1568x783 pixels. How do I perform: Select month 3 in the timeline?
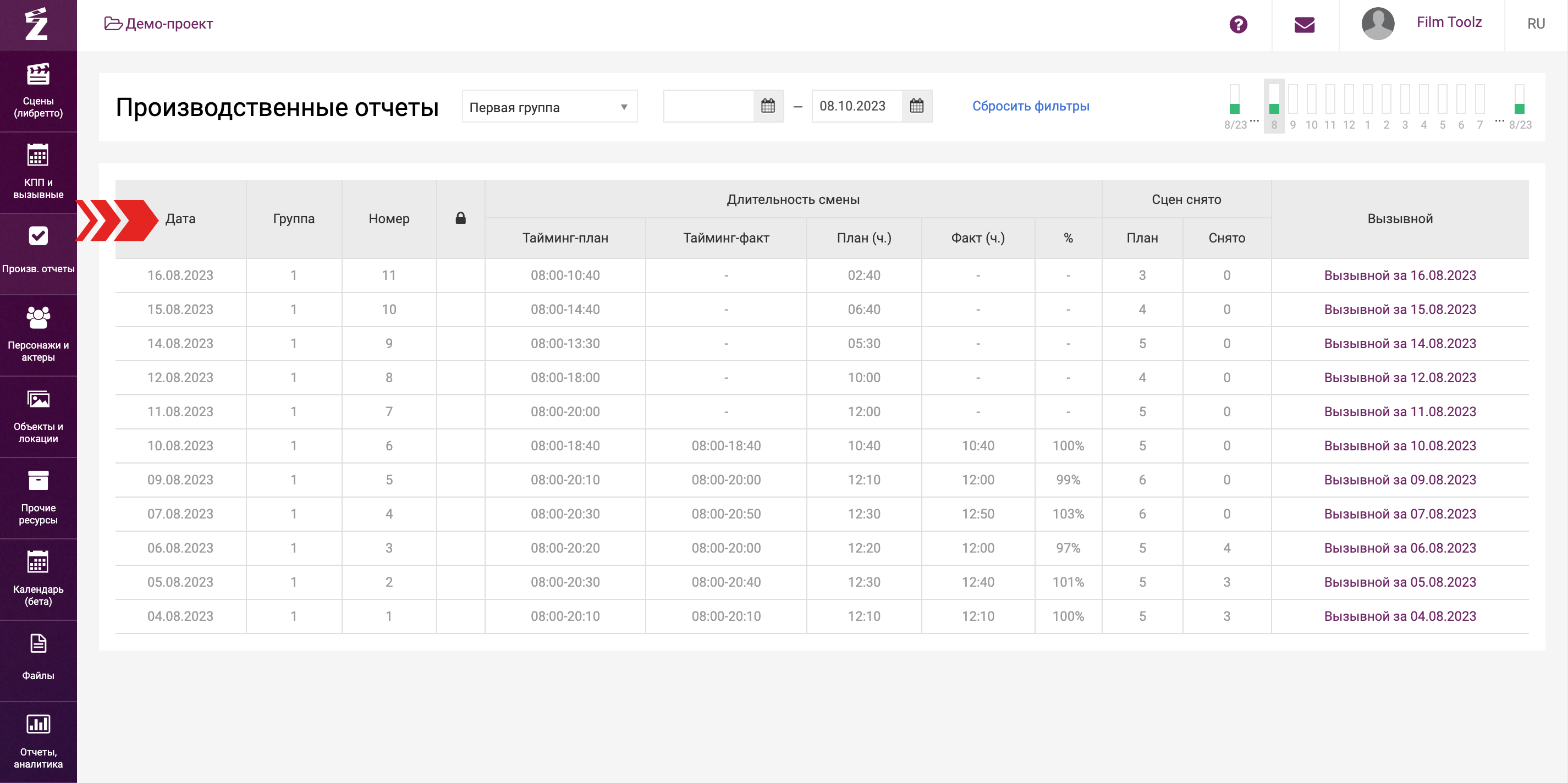1405,106
